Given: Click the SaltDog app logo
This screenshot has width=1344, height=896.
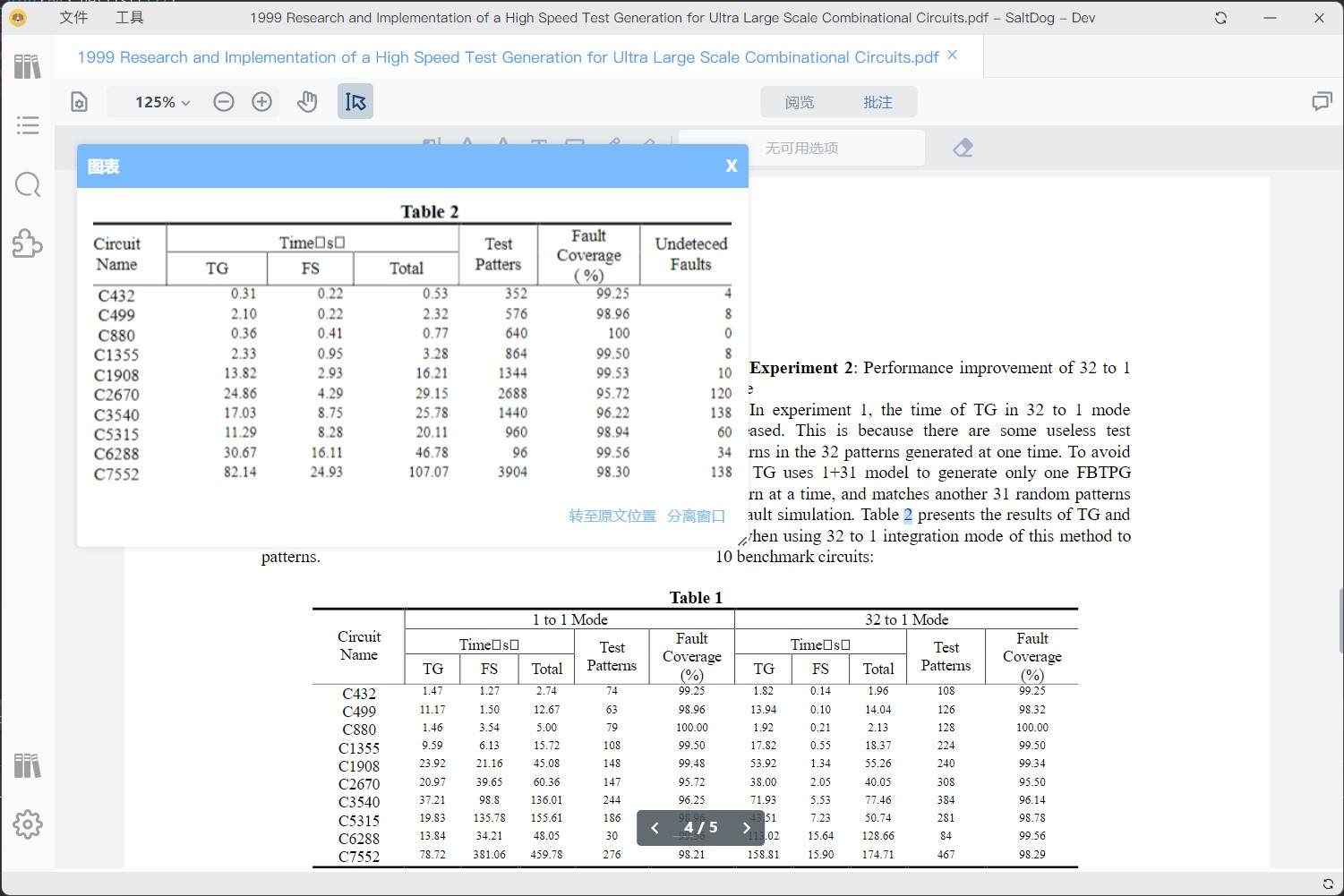Looking at the screenshot, I should [x=17, y=18].
